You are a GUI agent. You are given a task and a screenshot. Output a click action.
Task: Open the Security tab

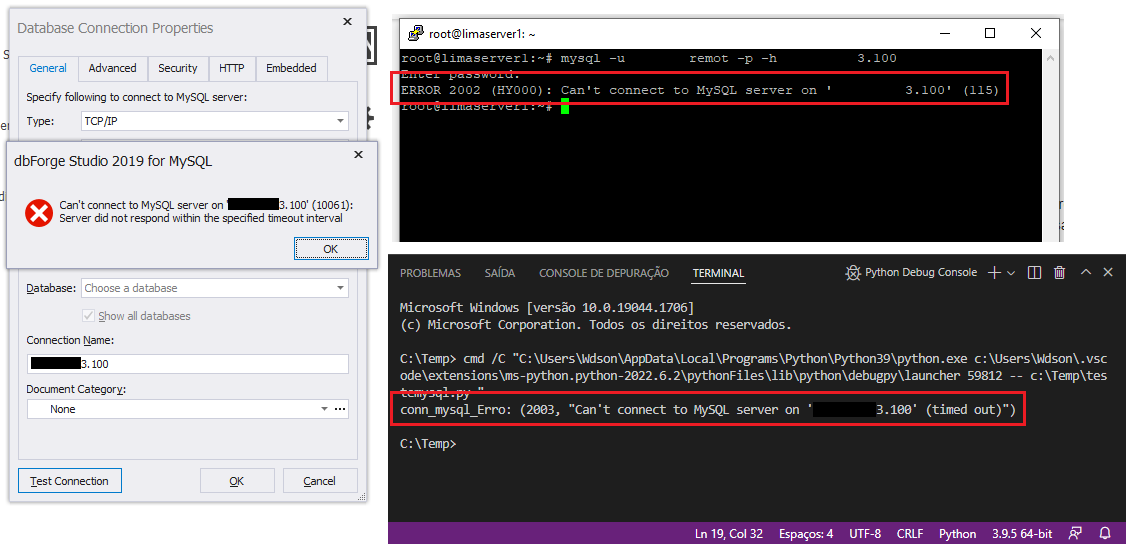pos(178,68)
